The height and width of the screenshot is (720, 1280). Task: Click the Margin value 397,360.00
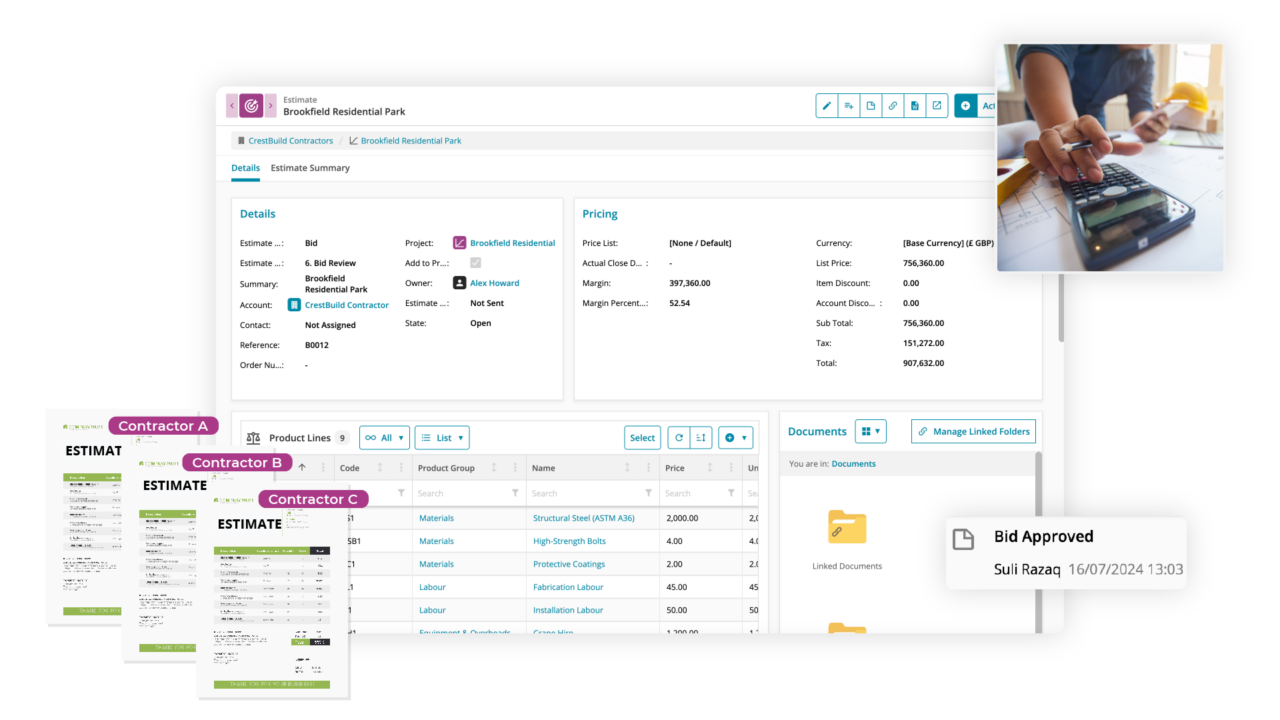coord(690,283)
